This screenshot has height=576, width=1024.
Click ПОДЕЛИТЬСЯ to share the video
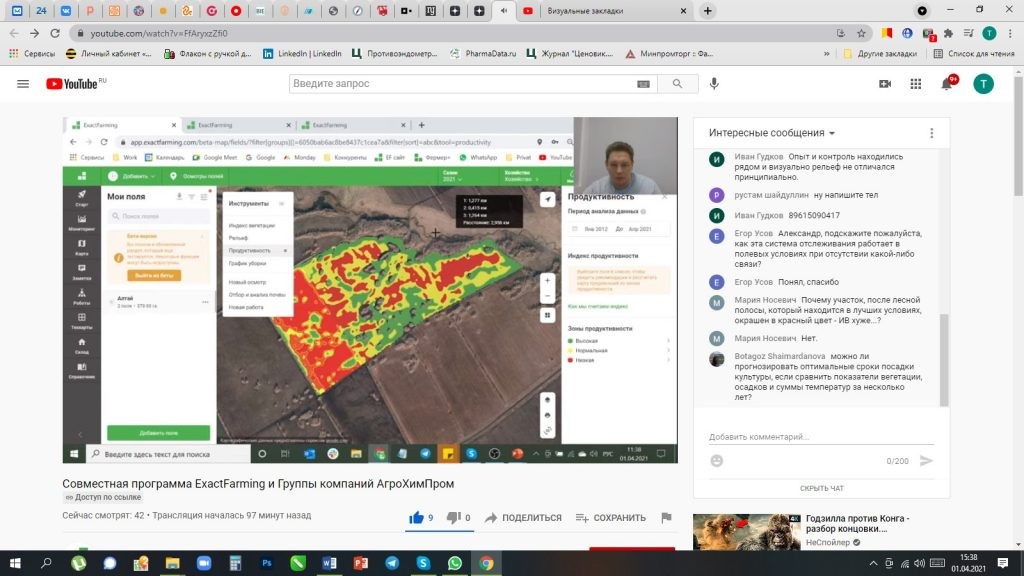click(x=523, y=517)
